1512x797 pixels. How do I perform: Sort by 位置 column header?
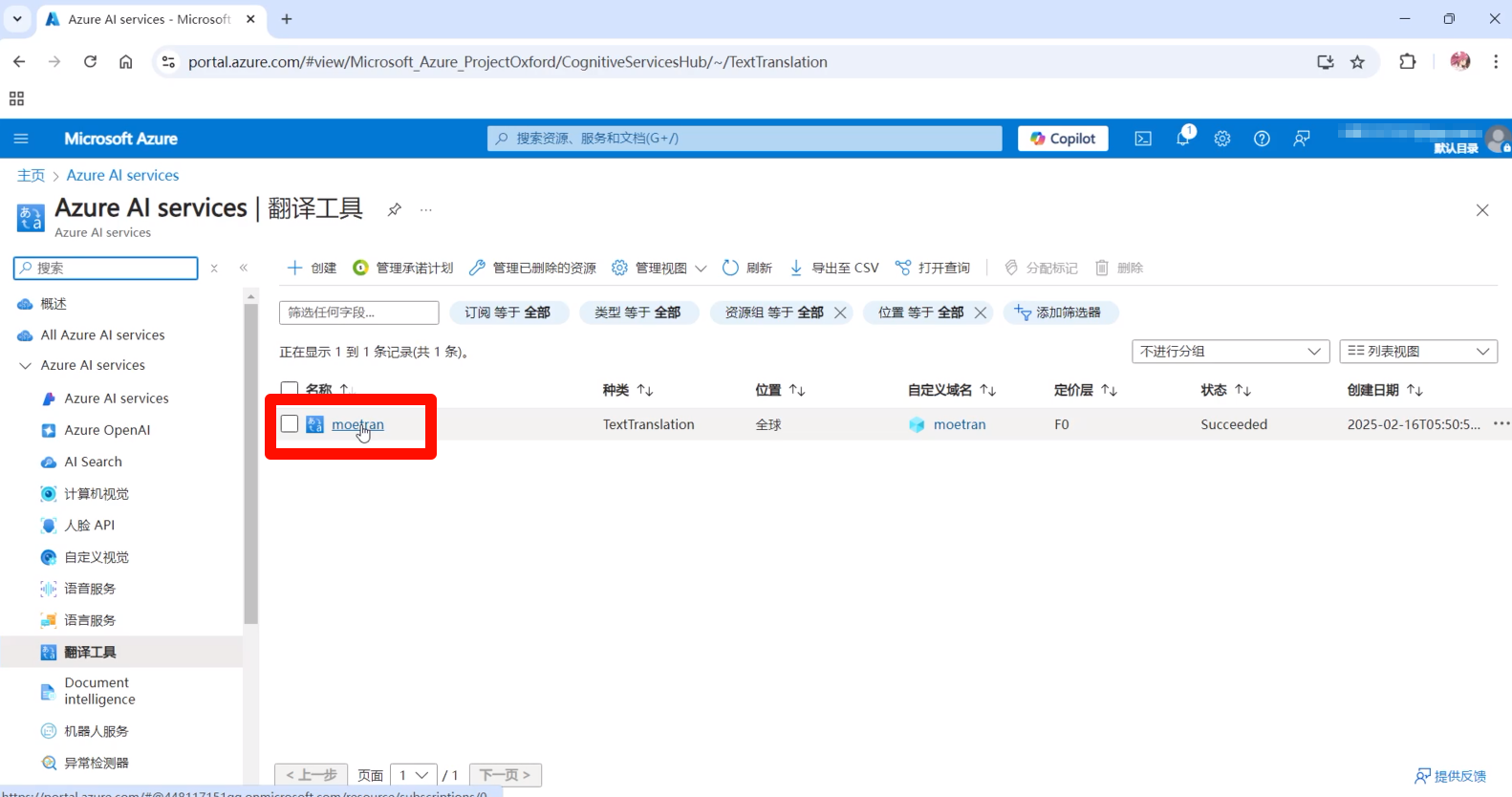pos(780,390)
